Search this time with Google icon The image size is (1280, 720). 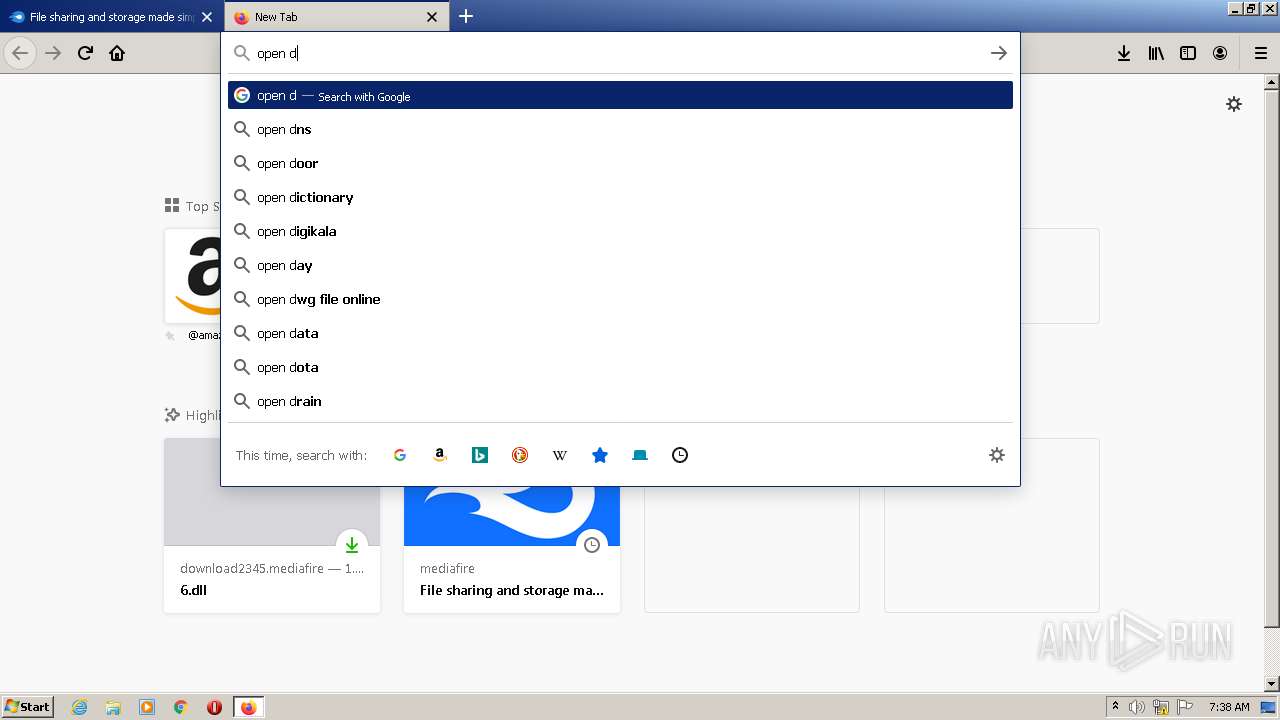pos(400,455)
